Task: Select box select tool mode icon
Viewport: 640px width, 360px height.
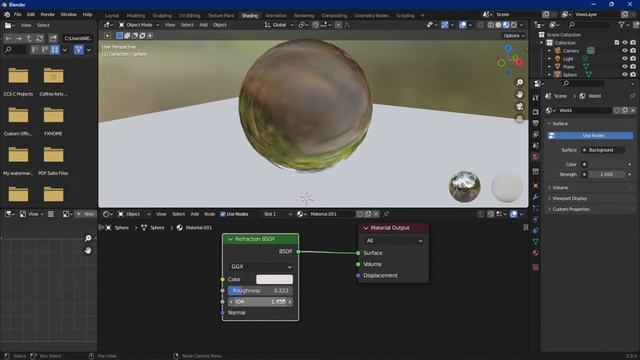Action: (119, 36)
